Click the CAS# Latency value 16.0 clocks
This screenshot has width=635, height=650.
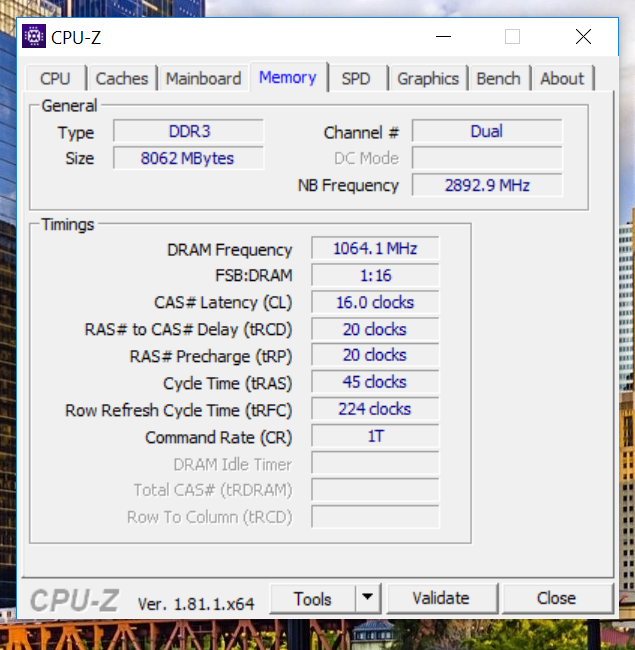pyautogui.click(x=375, y=302)
